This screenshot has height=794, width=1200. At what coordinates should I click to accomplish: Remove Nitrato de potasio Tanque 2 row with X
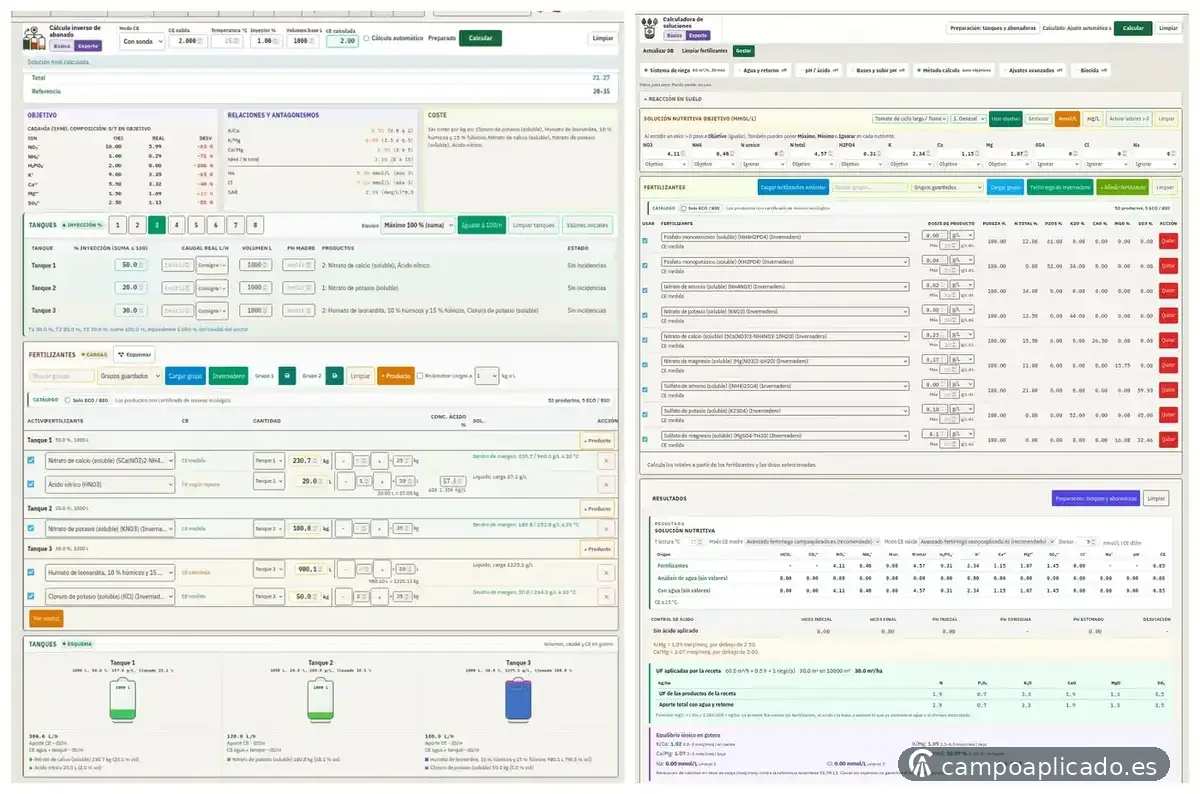coord(605,528)
